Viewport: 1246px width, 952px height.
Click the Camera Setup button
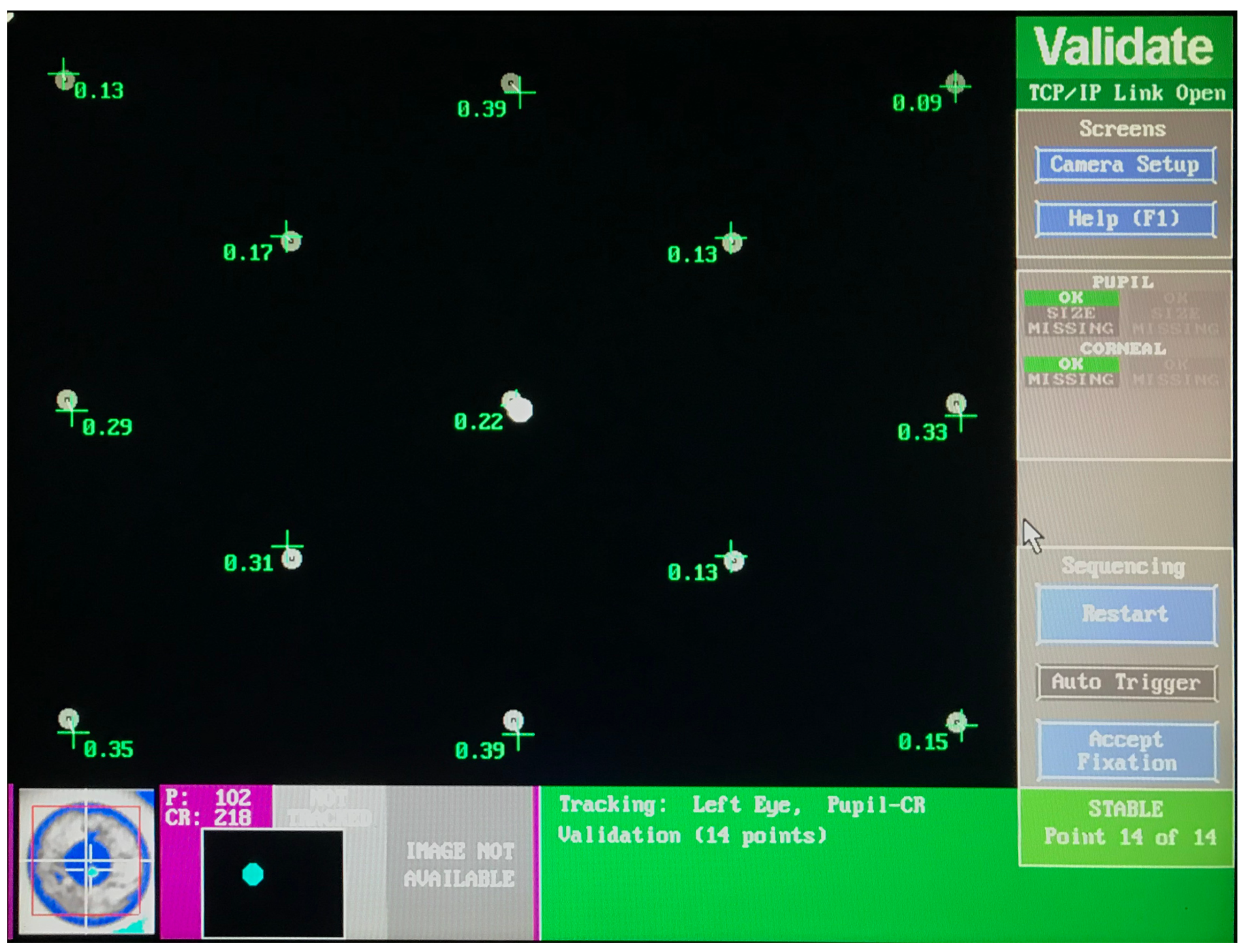[1125, 165]
